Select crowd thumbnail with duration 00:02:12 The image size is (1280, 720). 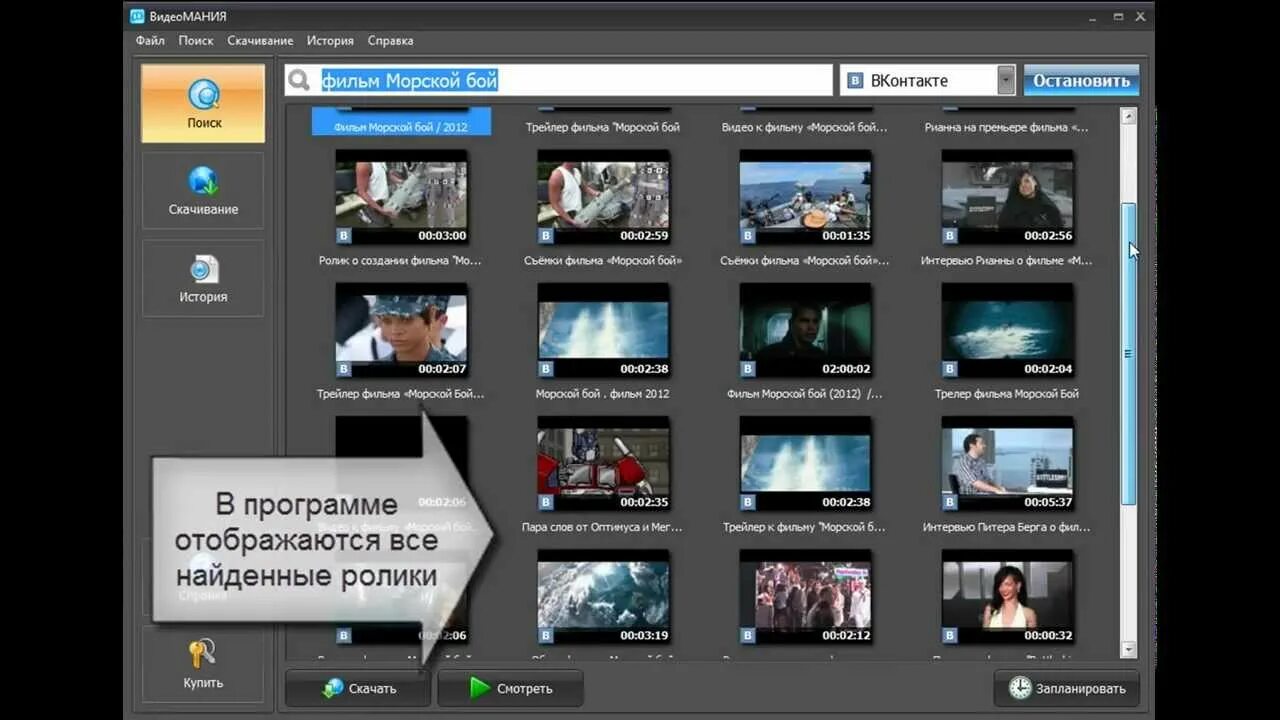coord(805,597)
